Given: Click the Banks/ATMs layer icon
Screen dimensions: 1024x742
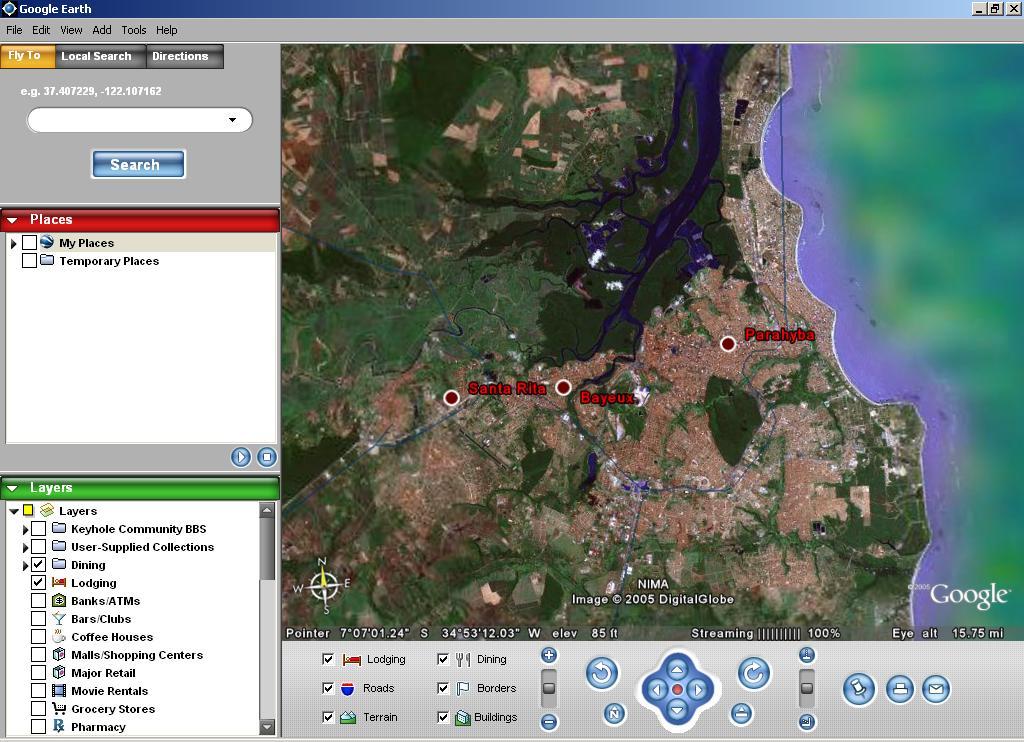Looking at the screenshot, I should [59, 600].
